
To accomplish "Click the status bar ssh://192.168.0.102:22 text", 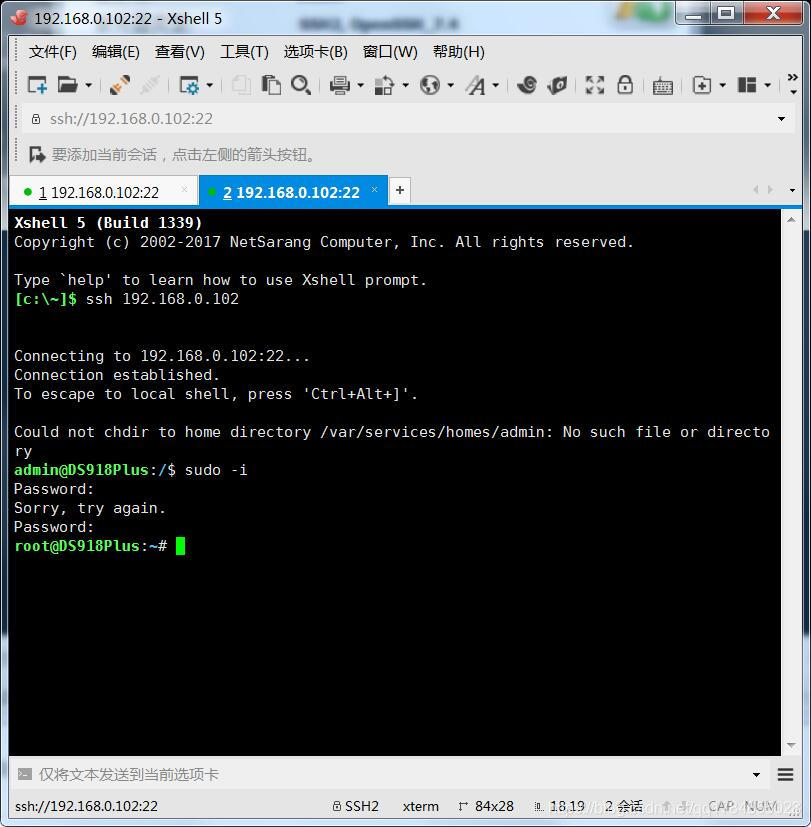I will coord(86,806).
